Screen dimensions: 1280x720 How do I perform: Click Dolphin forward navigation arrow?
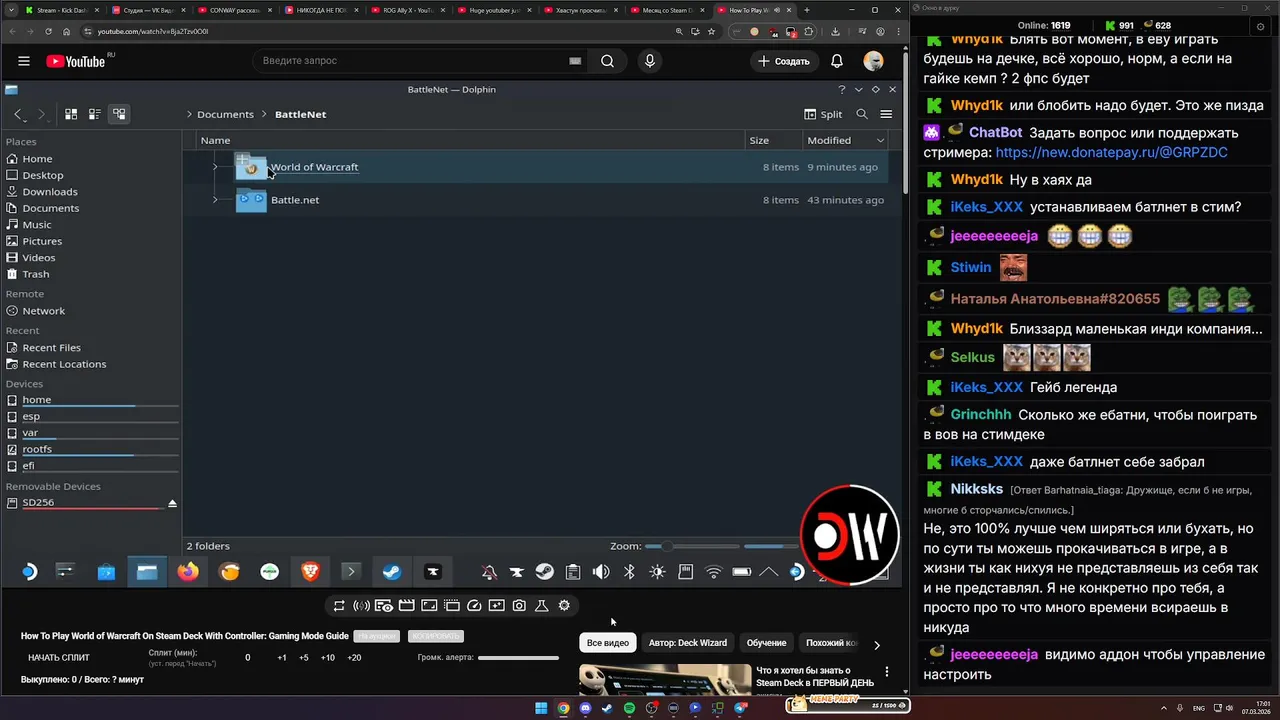(42, 114)
